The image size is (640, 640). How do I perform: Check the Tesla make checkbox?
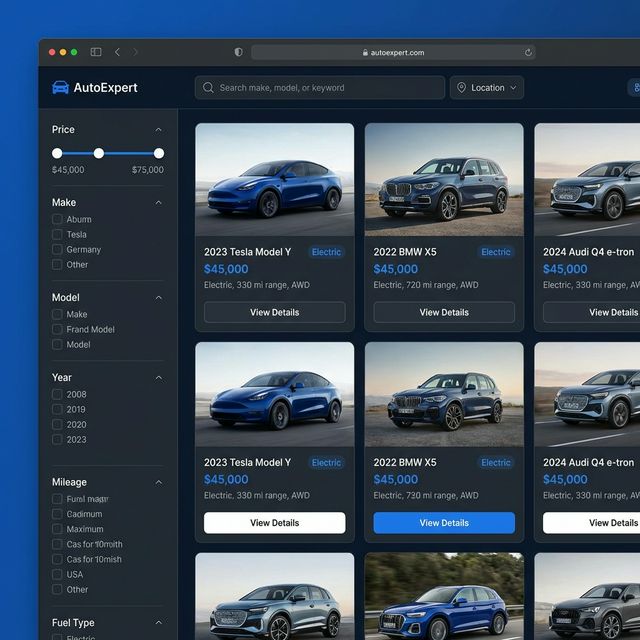click(x=57, y=234)
